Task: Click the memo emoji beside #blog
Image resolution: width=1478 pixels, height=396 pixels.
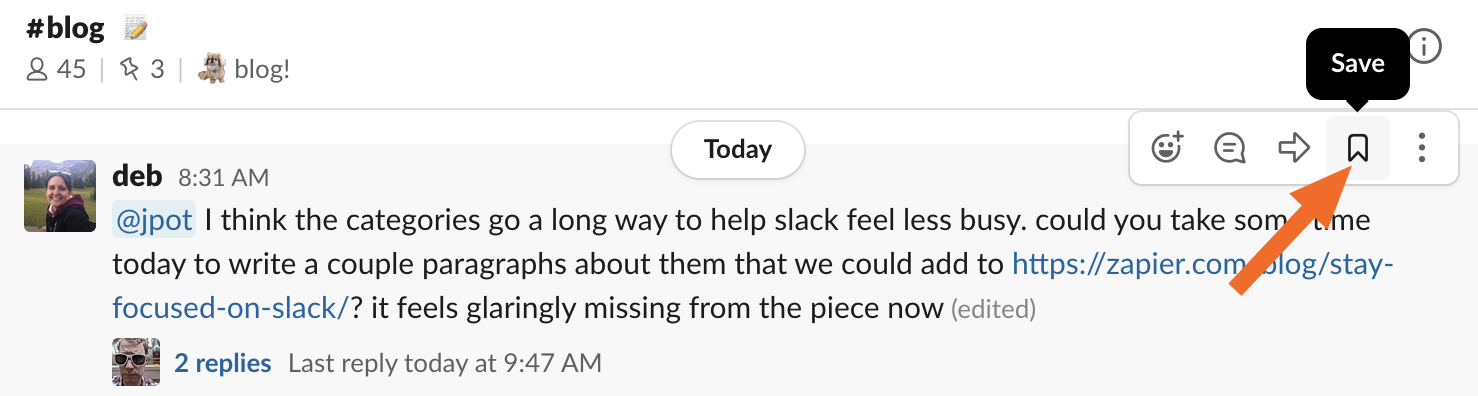Action: (136, 30)
